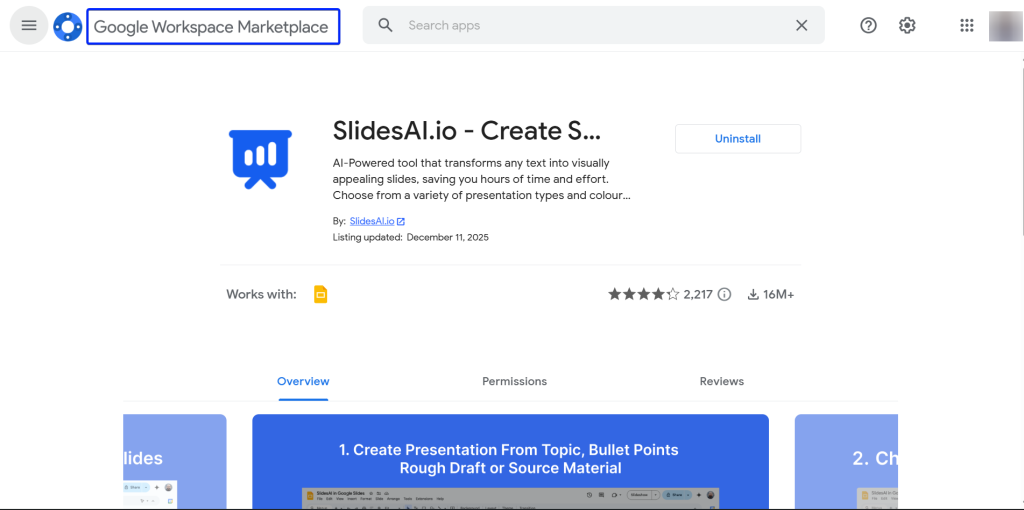
Task: Click the Google Workspace Marketplace logo
Action: 68,27
